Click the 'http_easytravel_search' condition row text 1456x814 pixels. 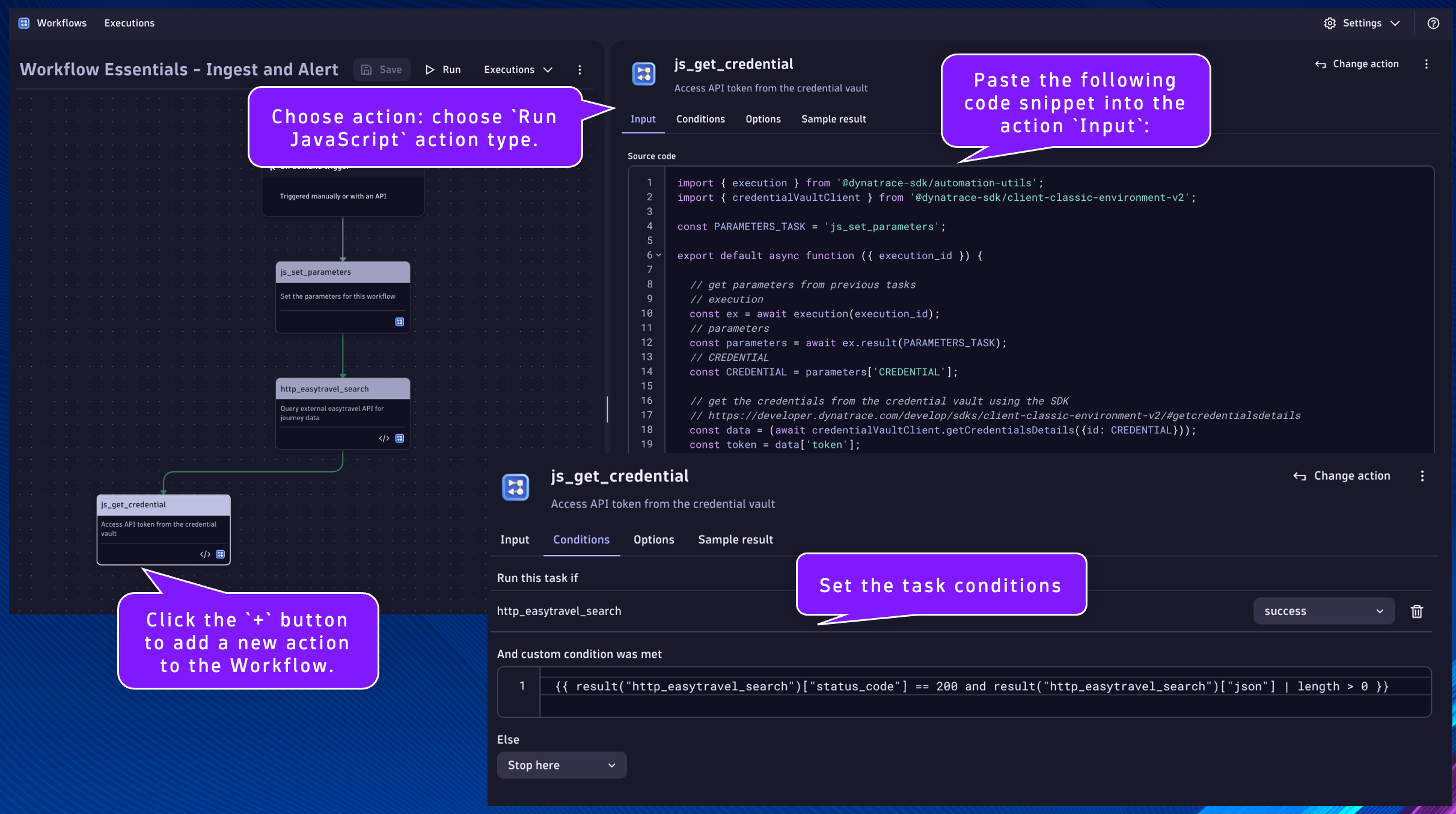click(x=559, y=611)
